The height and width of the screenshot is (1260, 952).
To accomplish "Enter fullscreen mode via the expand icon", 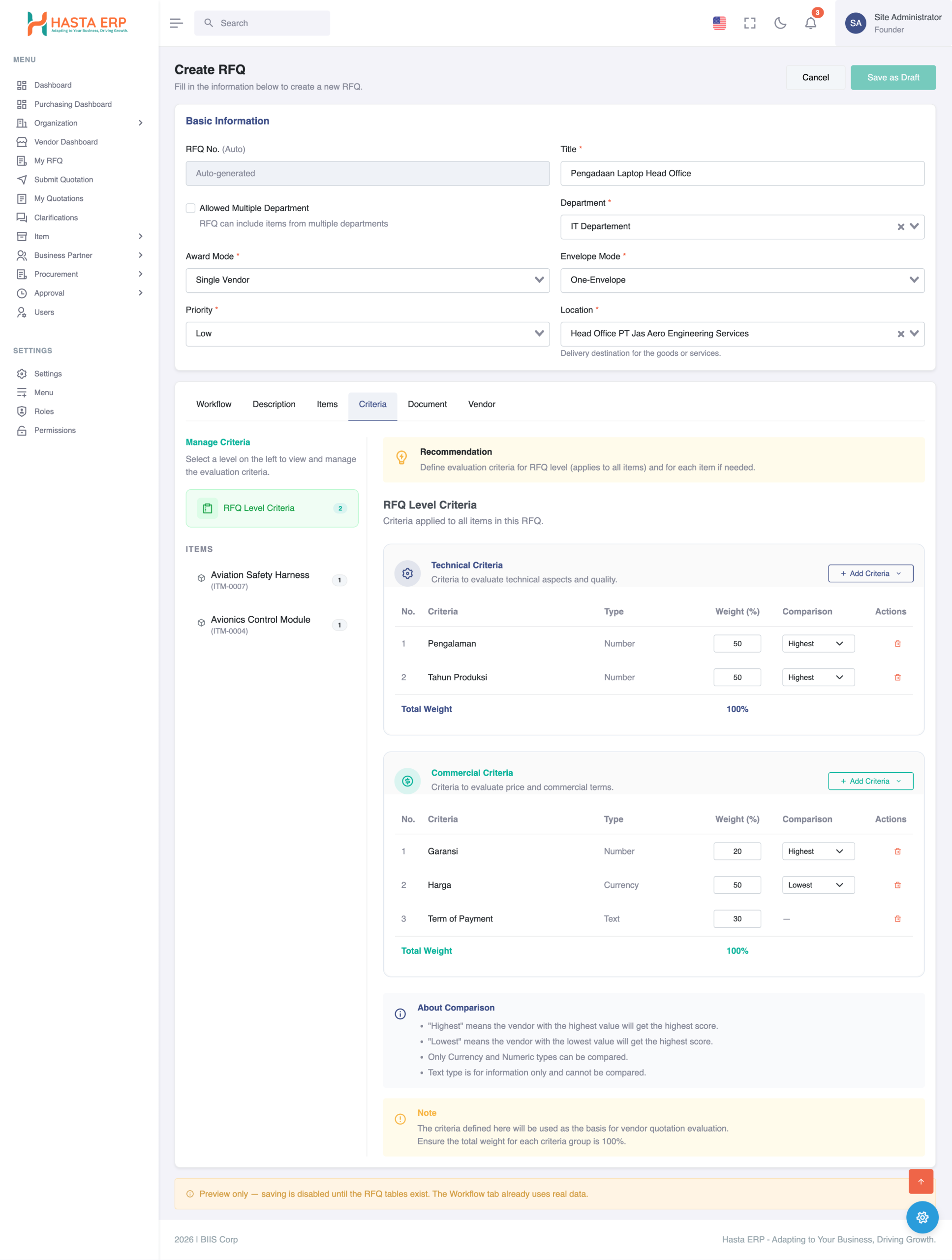I will pos(750,23).
